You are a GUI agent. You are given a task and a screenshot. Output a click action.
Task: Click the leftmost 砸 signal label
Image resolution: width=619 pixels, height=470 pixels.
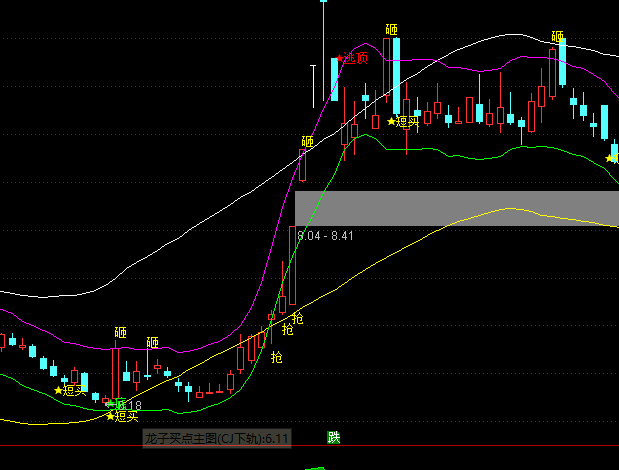pyautogui.click(x=120, y=332)
